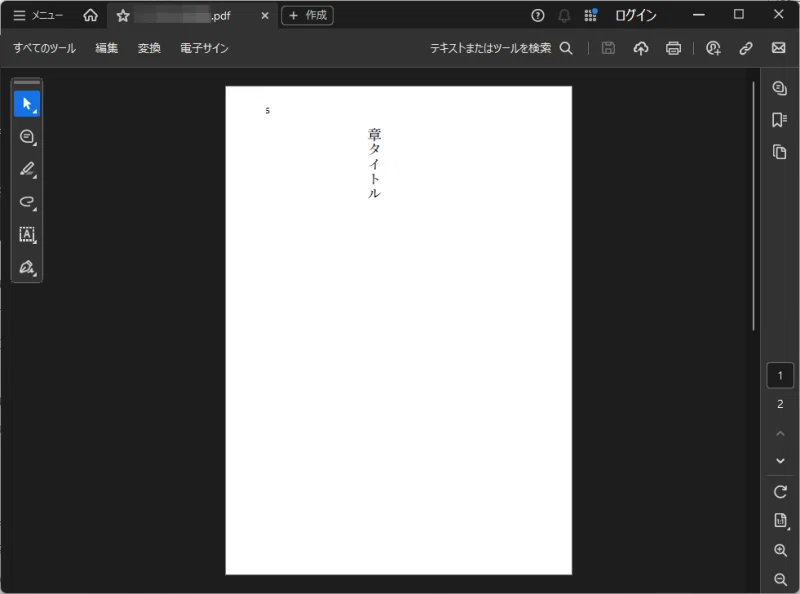Click the テキストまたはツールを検索 search field
Screen dimensions: 800x594
(x=490, y=48)
